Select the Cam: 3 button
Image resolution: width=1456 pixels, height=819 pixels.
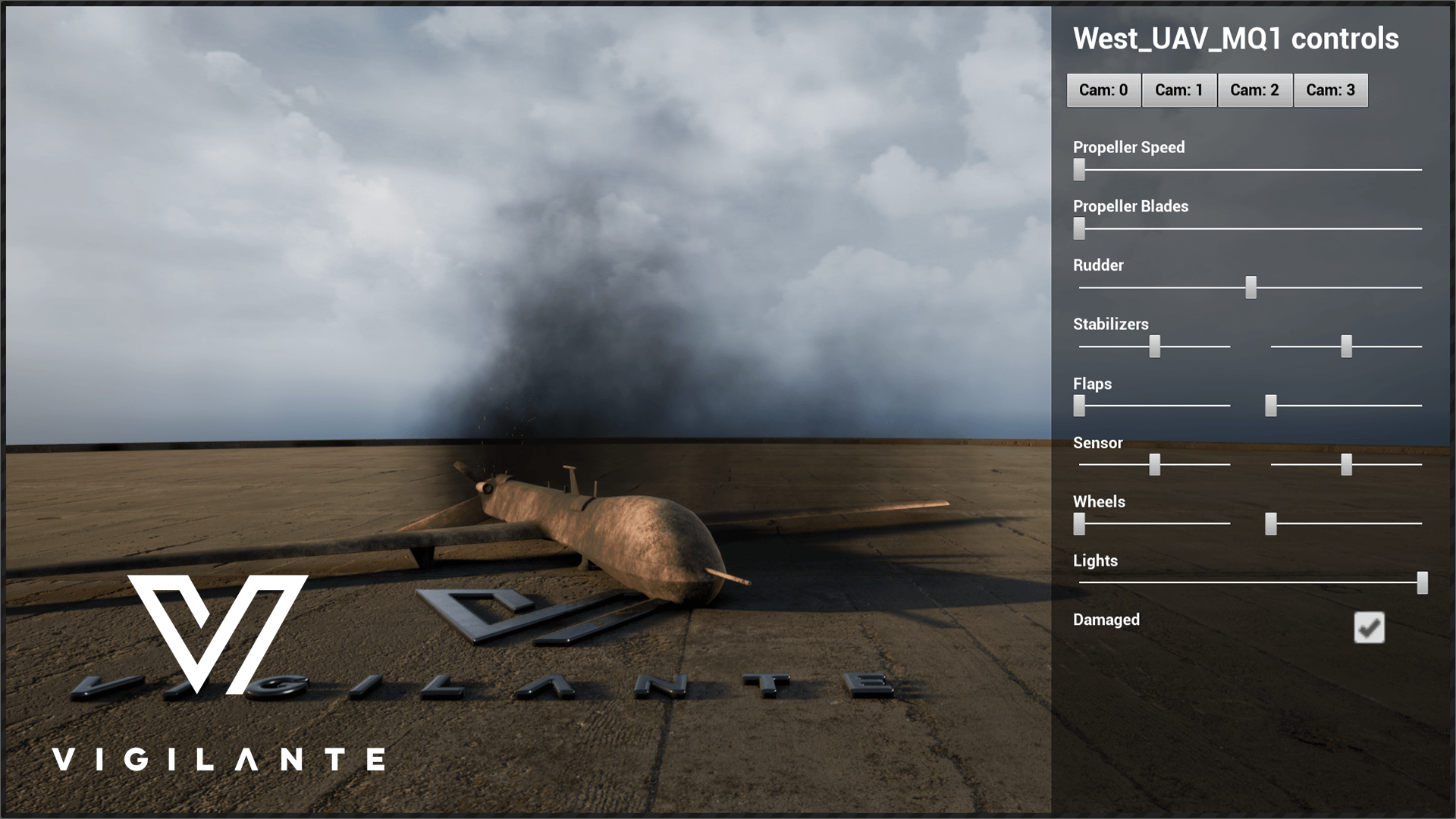1330,90
